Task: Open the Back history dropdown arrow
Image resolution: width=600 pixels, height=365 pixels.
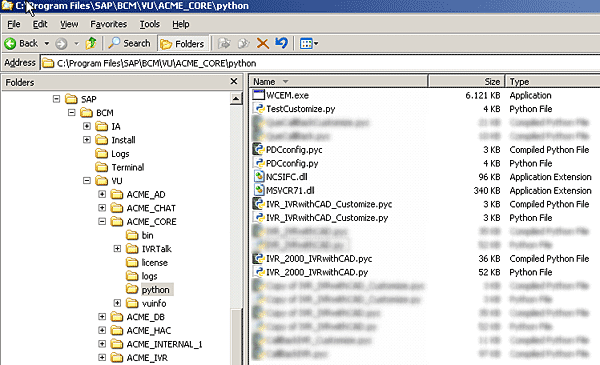Action: [x=47, y=44]
